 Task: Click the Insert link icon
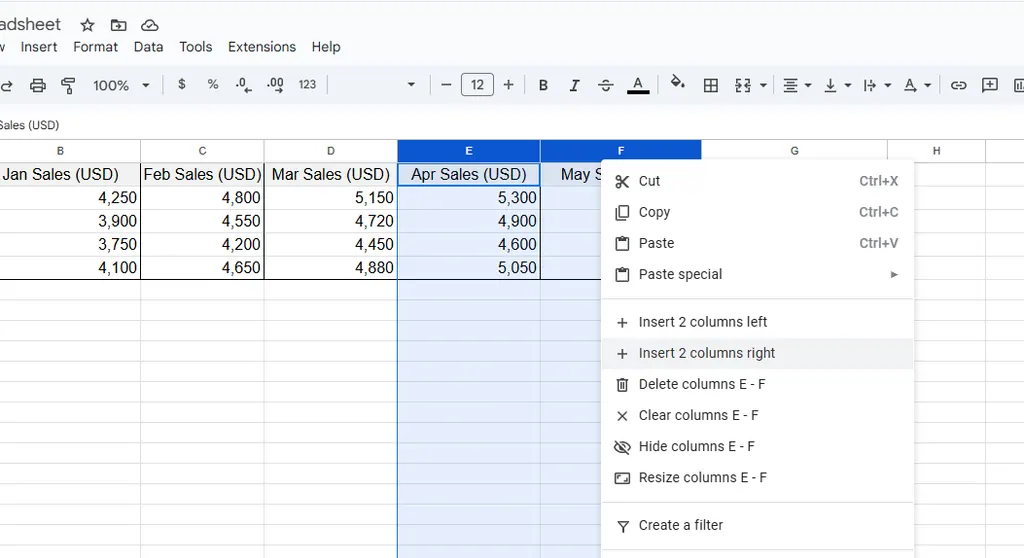(958, 85)
